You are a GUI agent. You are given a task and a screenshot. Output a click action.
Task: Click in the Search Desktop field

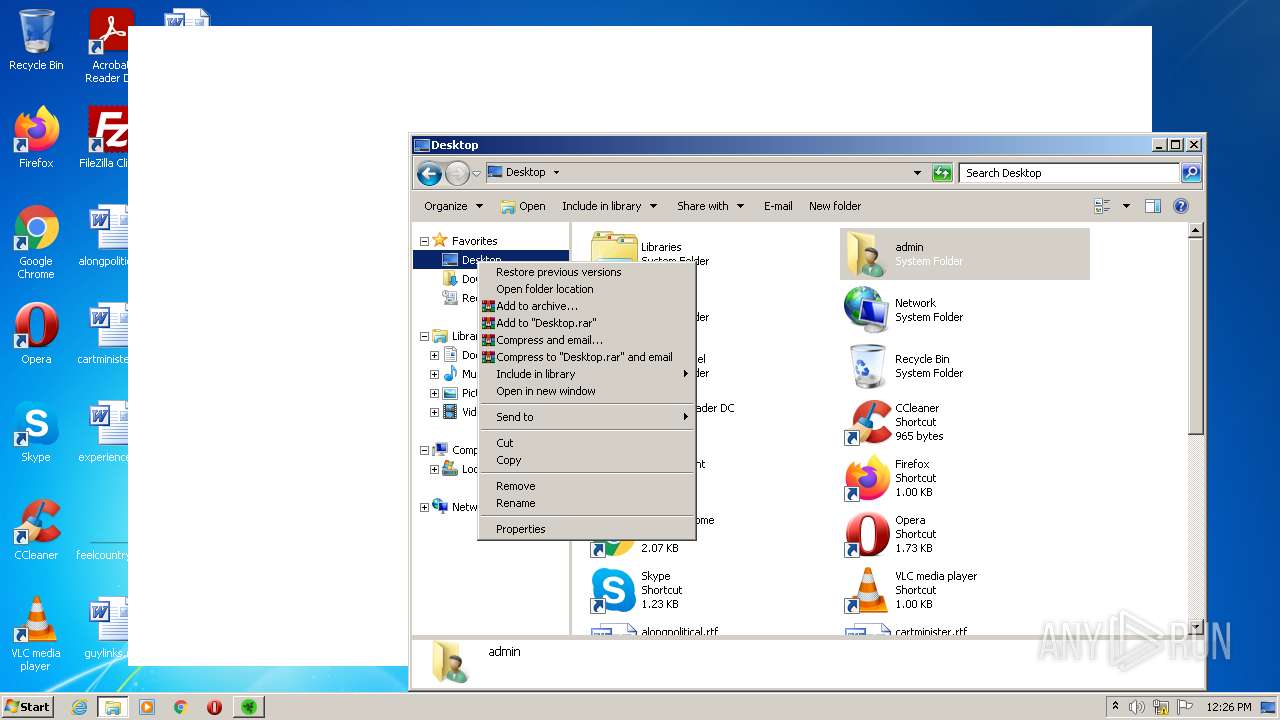[1069, 173]
